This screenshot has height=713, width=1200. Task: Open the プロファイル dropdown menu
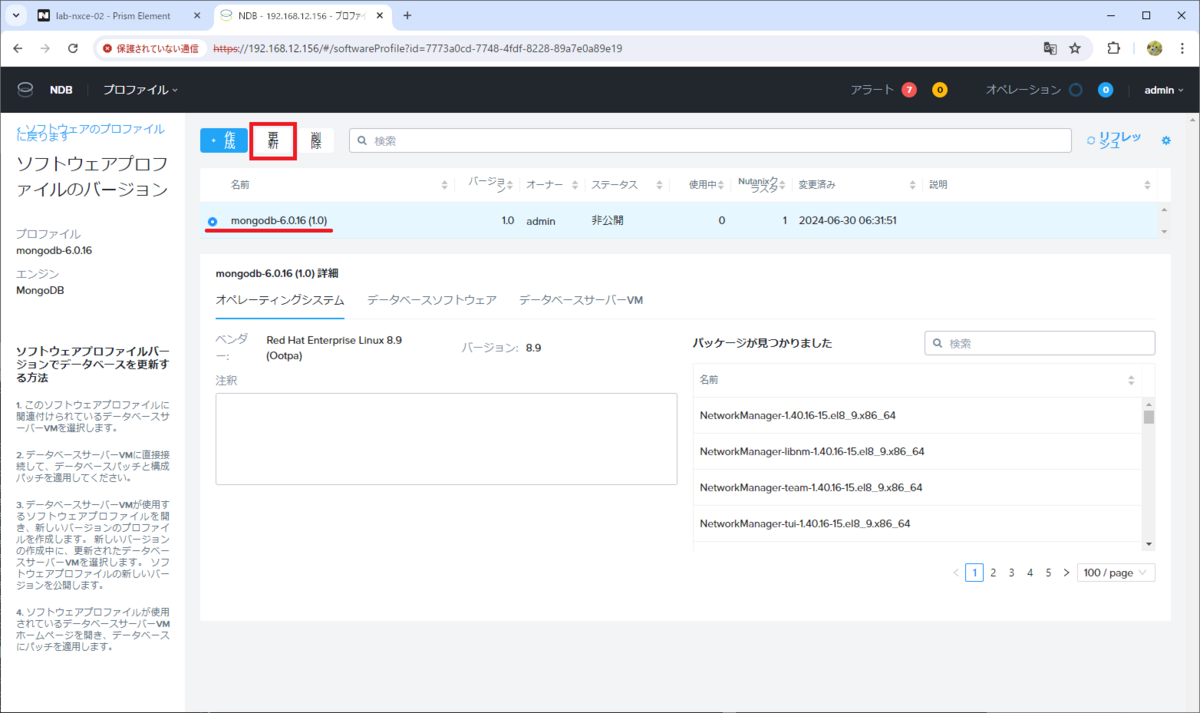click(x=140, y=90)
